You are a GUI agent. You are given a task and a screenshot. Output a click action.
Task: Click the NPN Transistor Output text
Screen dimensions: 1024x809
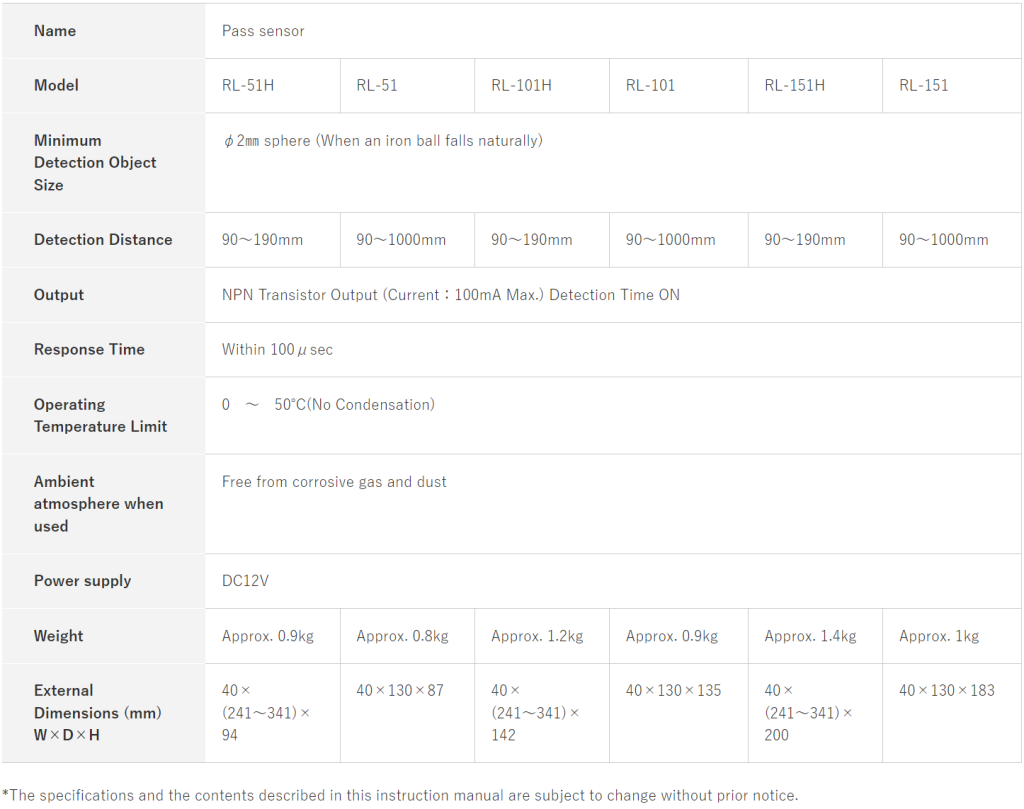[x=450, y=295]
